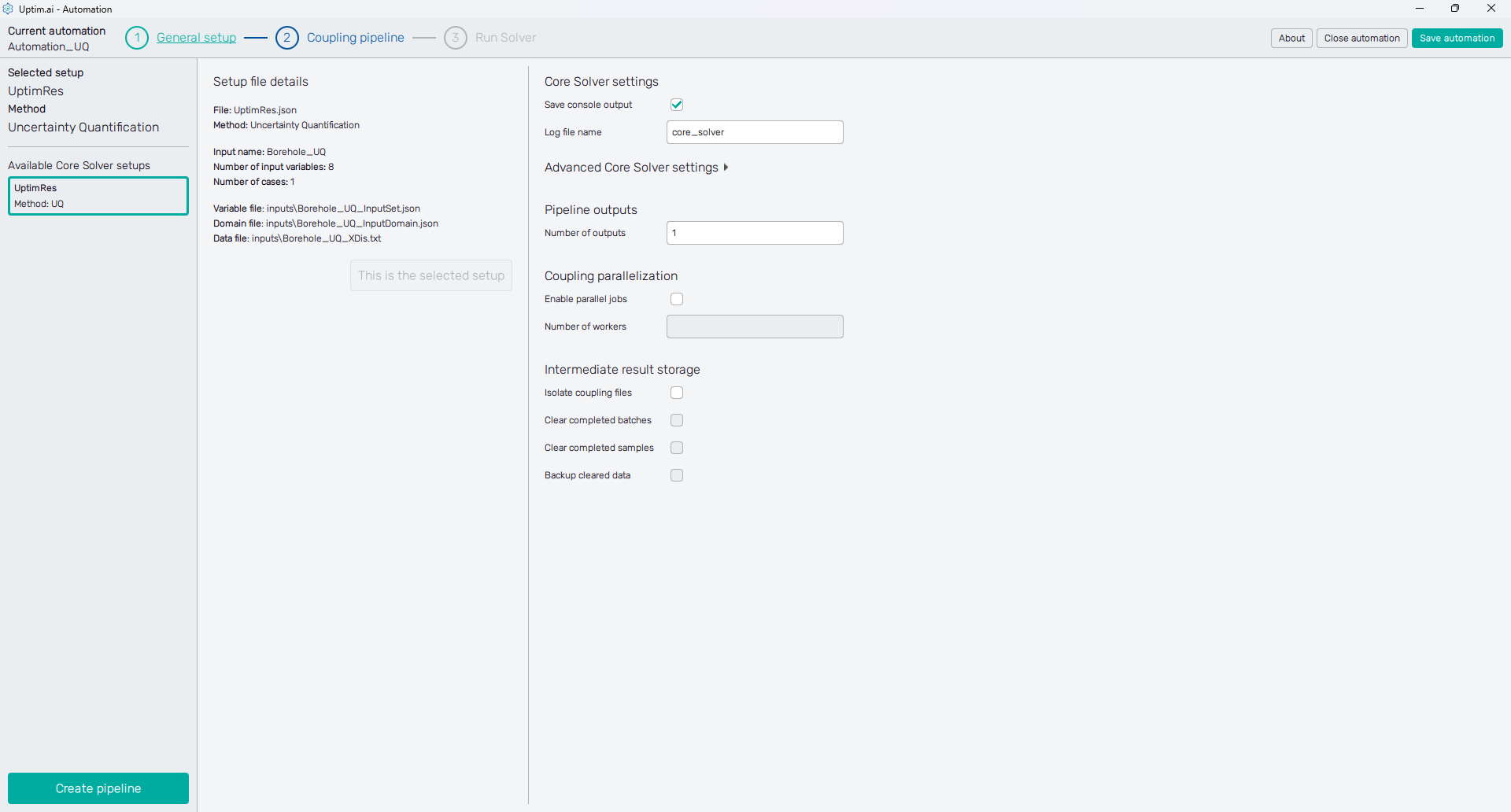
Task: Click 'Core Solver settings' heading
Action: [601, 82]
